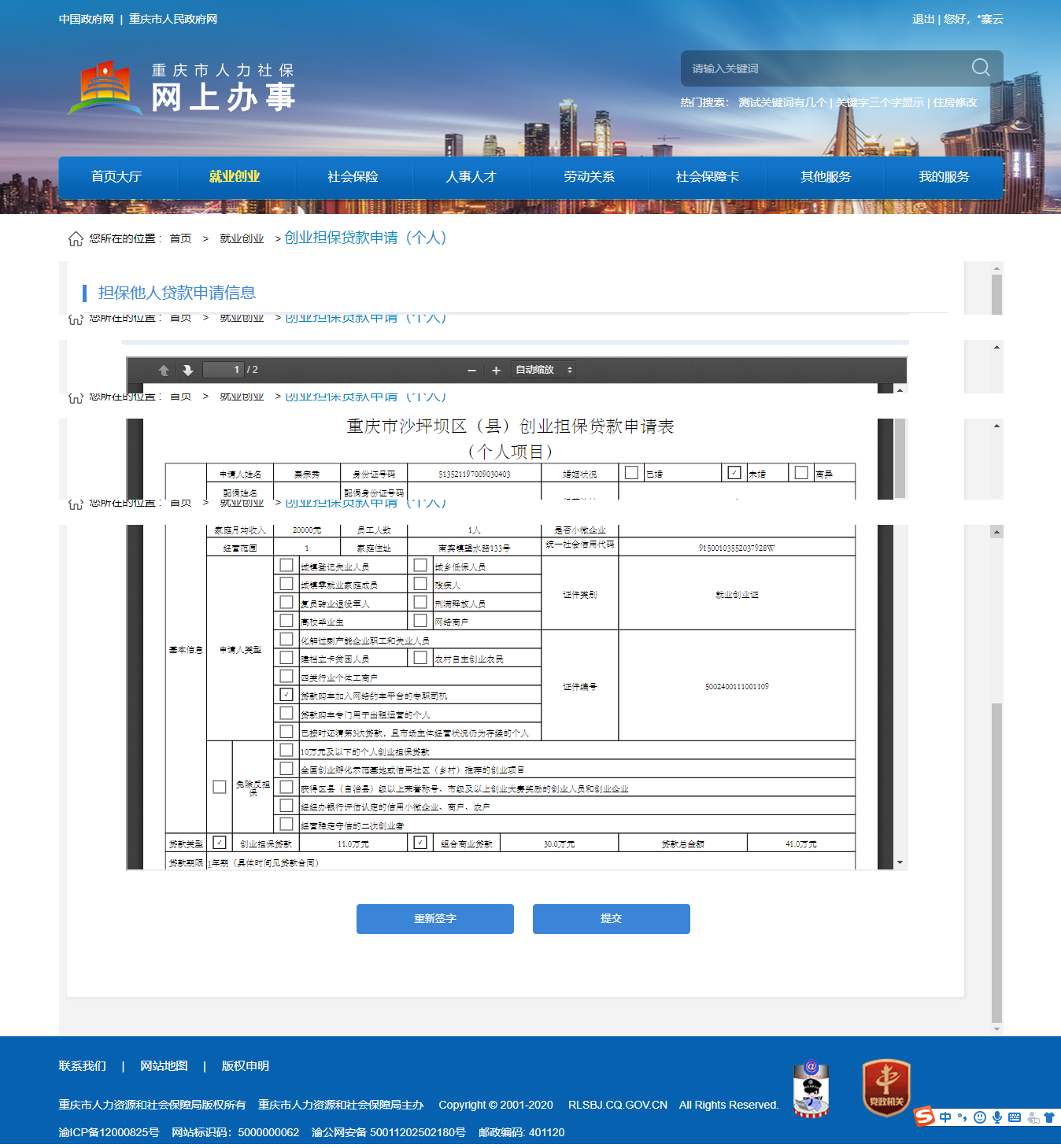Viewport: 1061px width, 1148px height.
Task: Toggle the 创业担保贷款 loan type checkbox
Action: (x=220, y=843)
